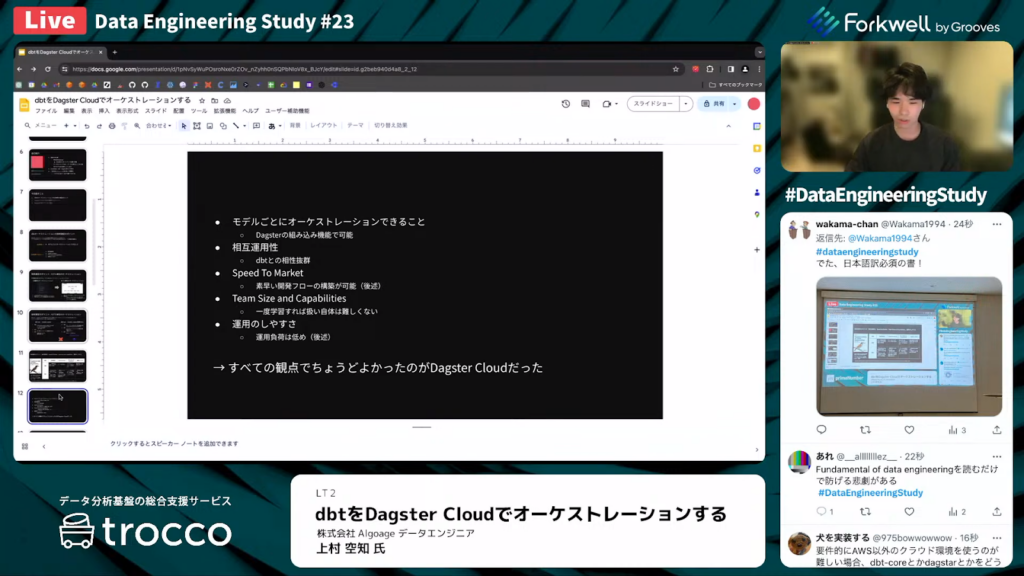Click the スライドショー button
Image resolution: width=1024 pixels, height=576 pixels.
654,104
